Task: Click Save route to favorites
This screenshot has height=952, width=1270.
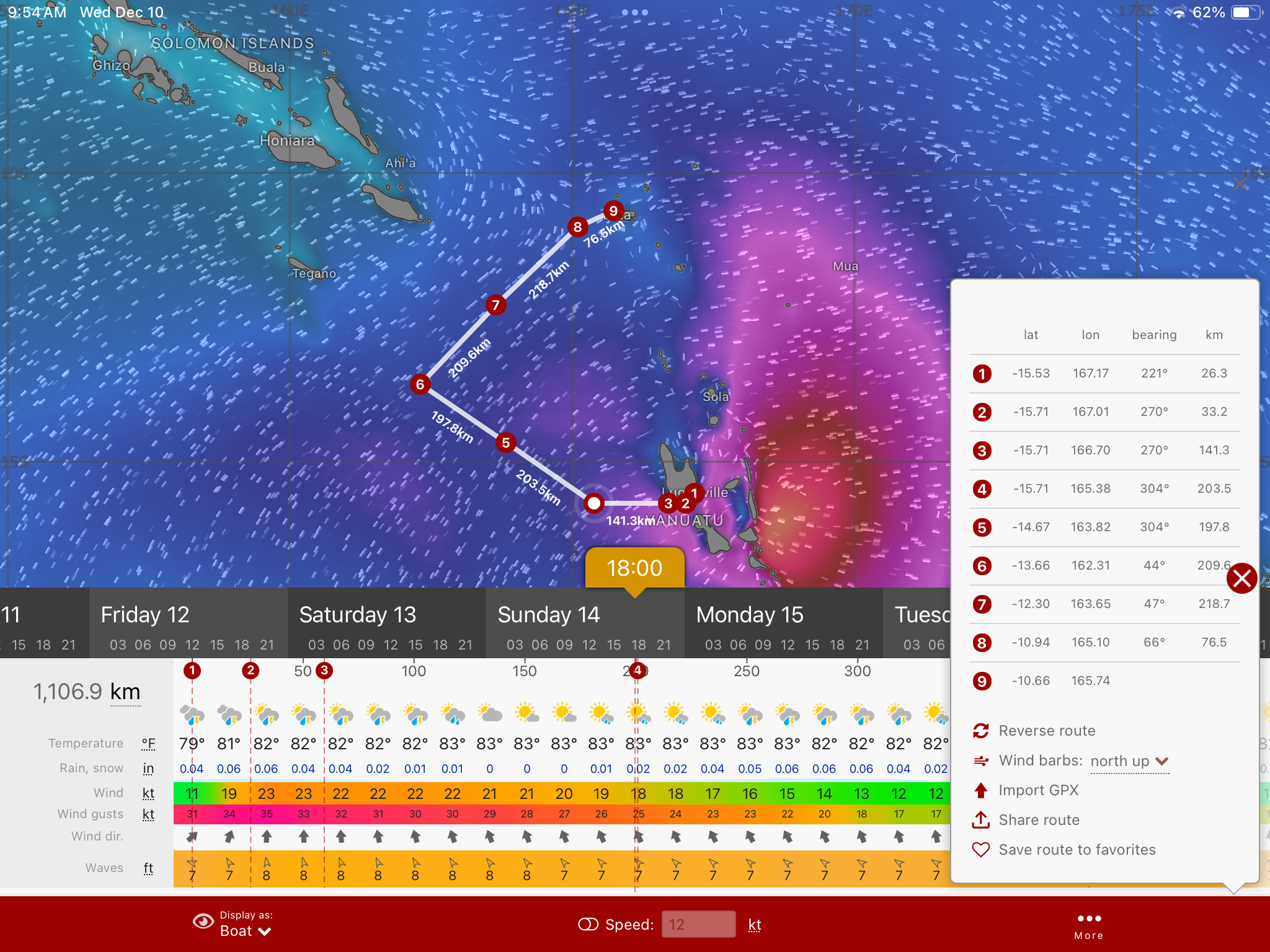Action: point(1077,850)
